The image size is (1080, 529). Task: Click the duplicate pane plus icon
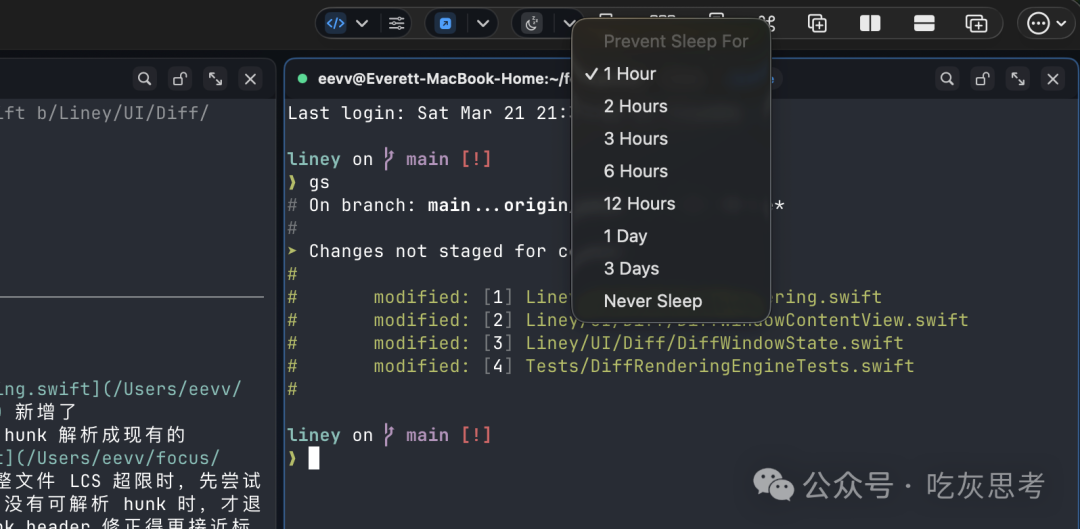818,23
